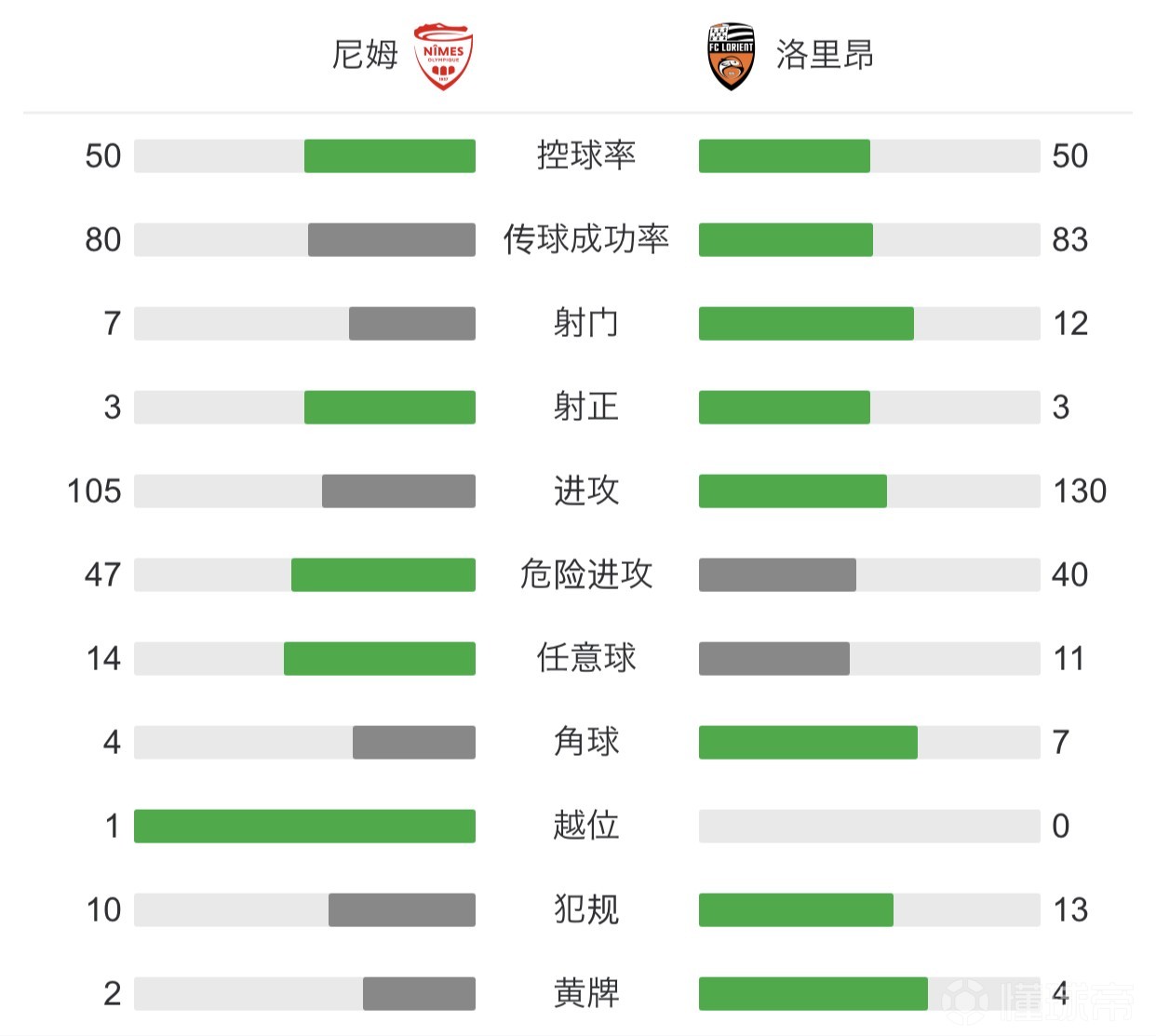Select the 黄牌 stat label
The height and width of the screenshot is (1036, 1156).
pos(586,993)
